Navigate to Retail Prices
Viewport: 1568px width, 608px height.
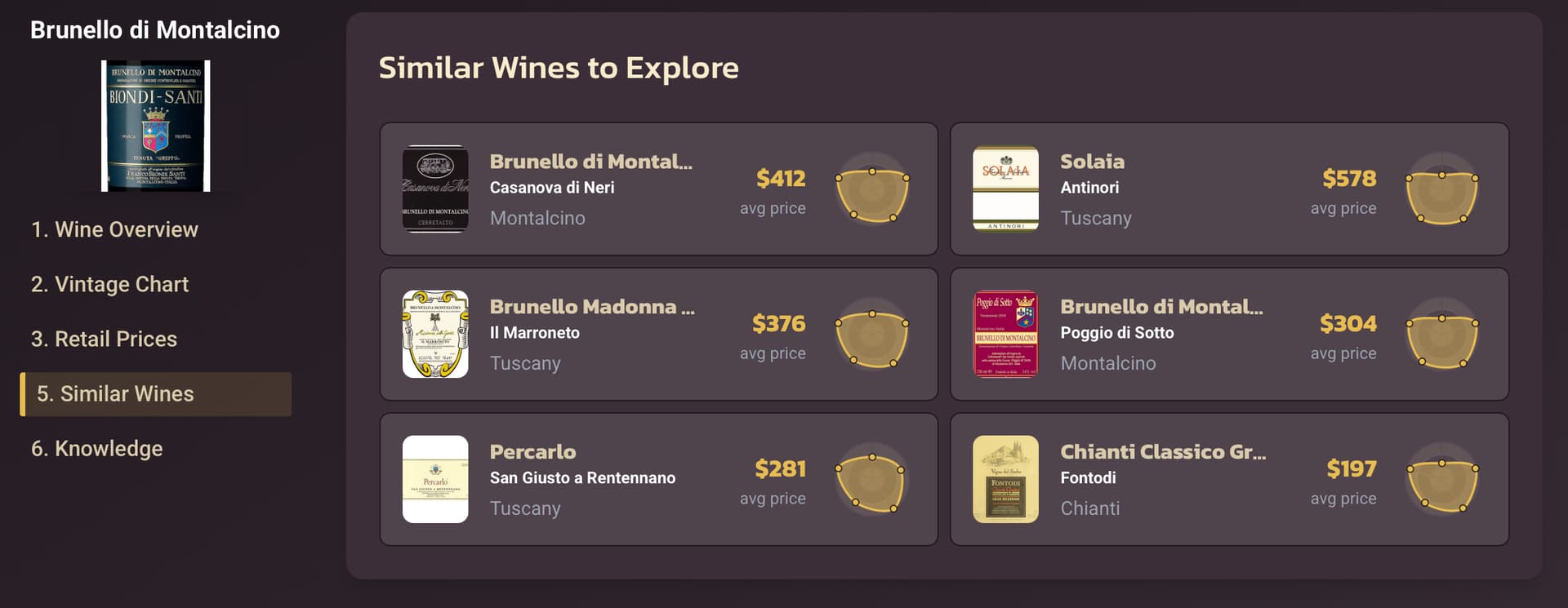[104, 340]
